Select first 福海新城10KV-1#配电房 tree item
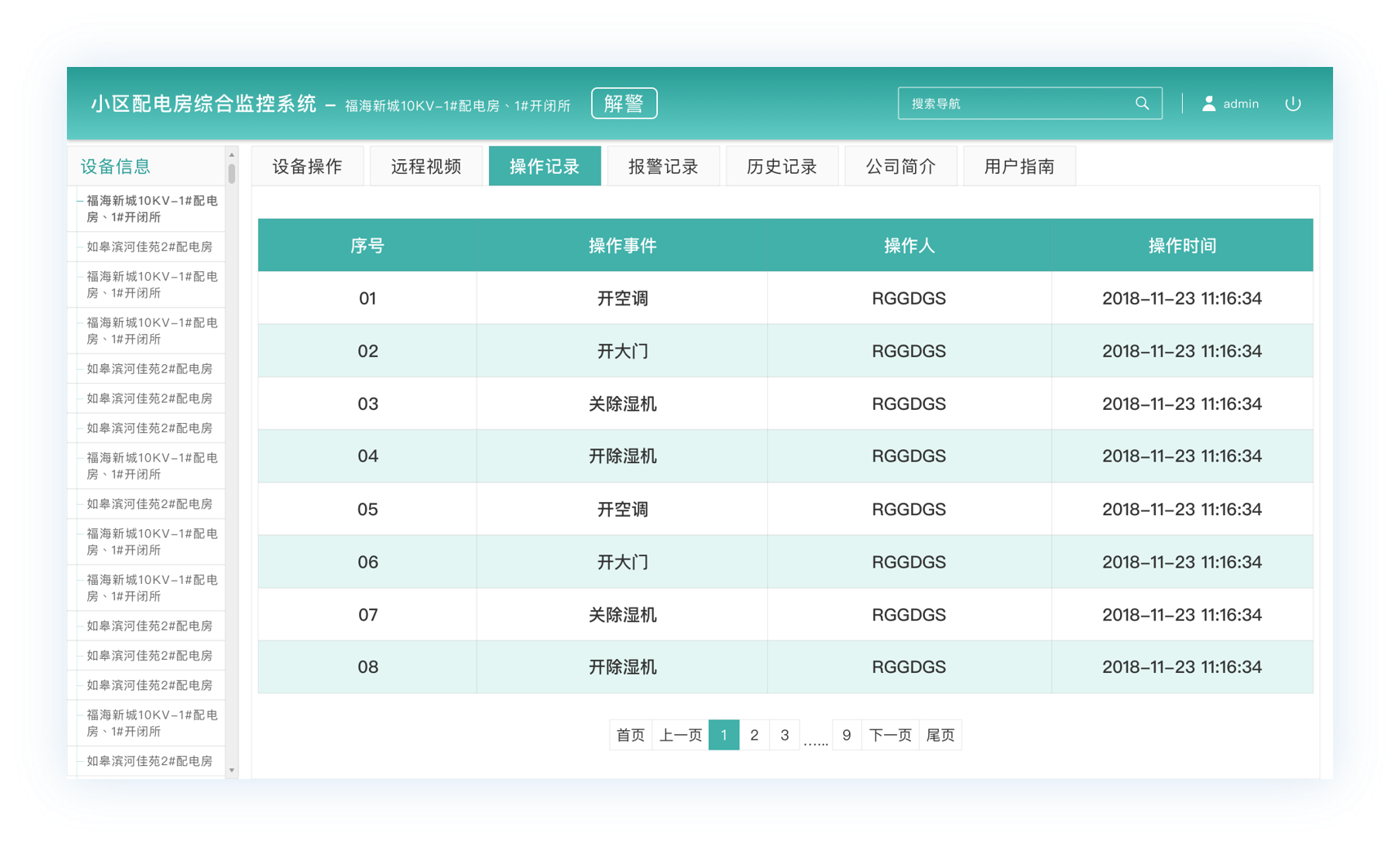Image resolution: width=1400 pixels, height=846 pixels. (152, 209)
